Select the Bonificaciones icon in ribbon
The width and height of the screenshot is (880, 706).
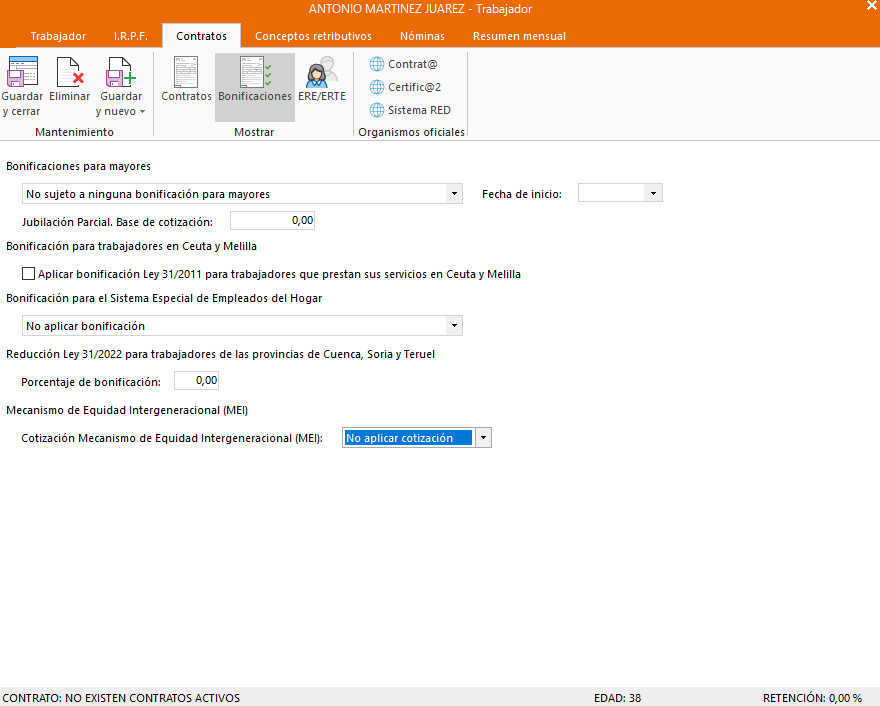click(255, 74)
